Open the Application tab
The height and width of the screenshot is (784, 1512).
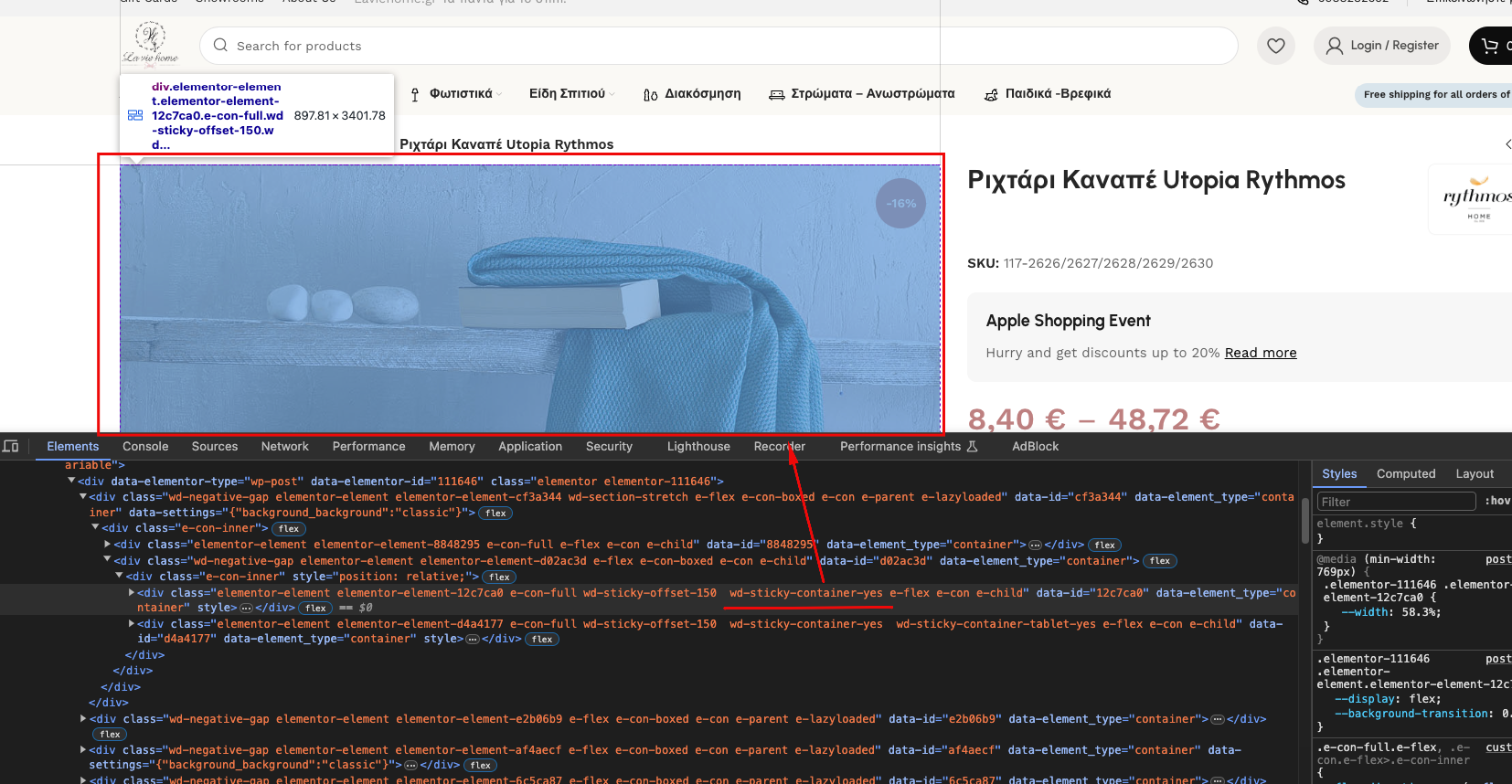pyautogui.click(x=530, y=446)
